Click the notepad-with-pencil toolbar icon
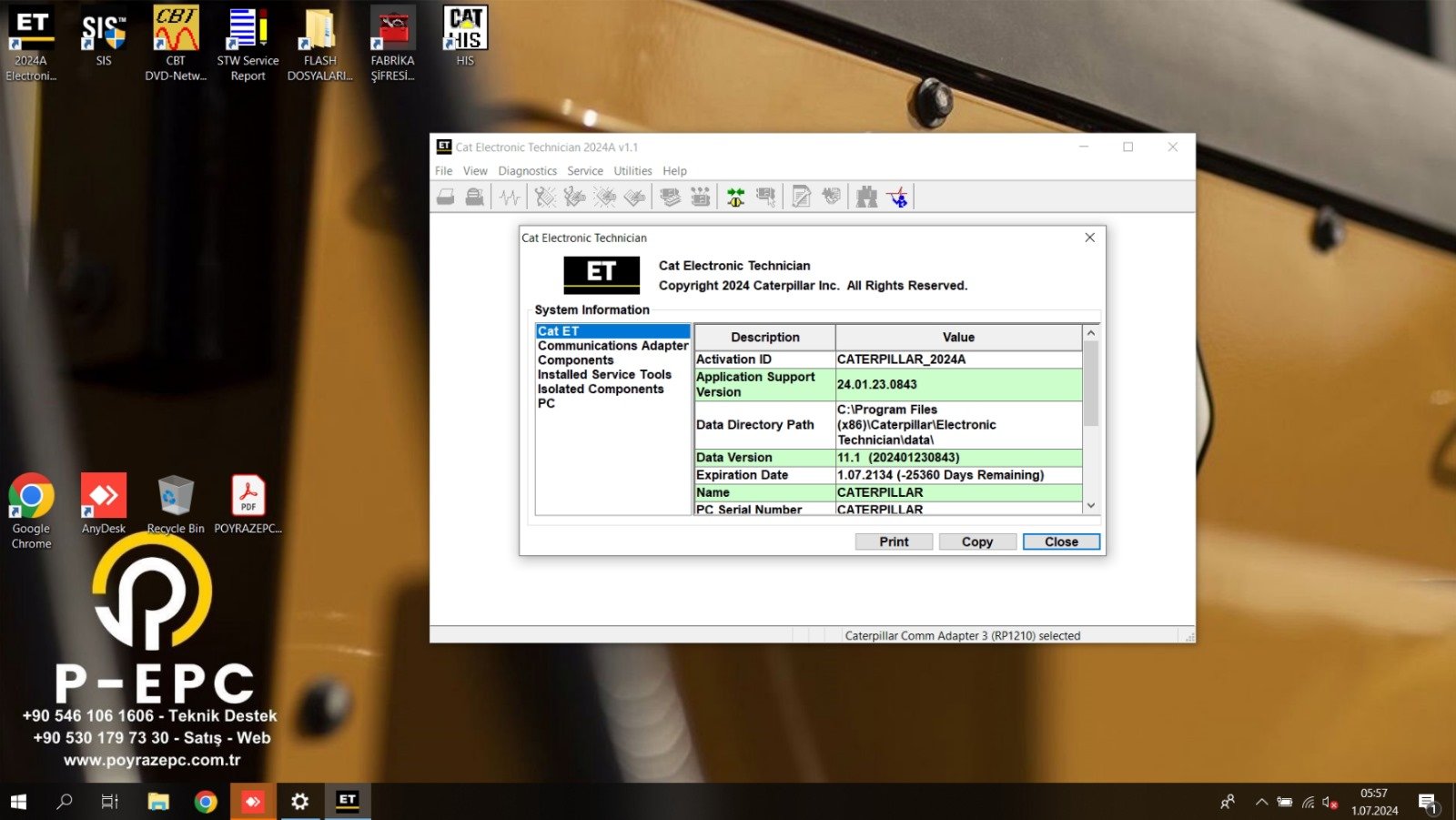The height and width of the screenshot is (820, 1456). pyautogui.click(x=802, y=197)
